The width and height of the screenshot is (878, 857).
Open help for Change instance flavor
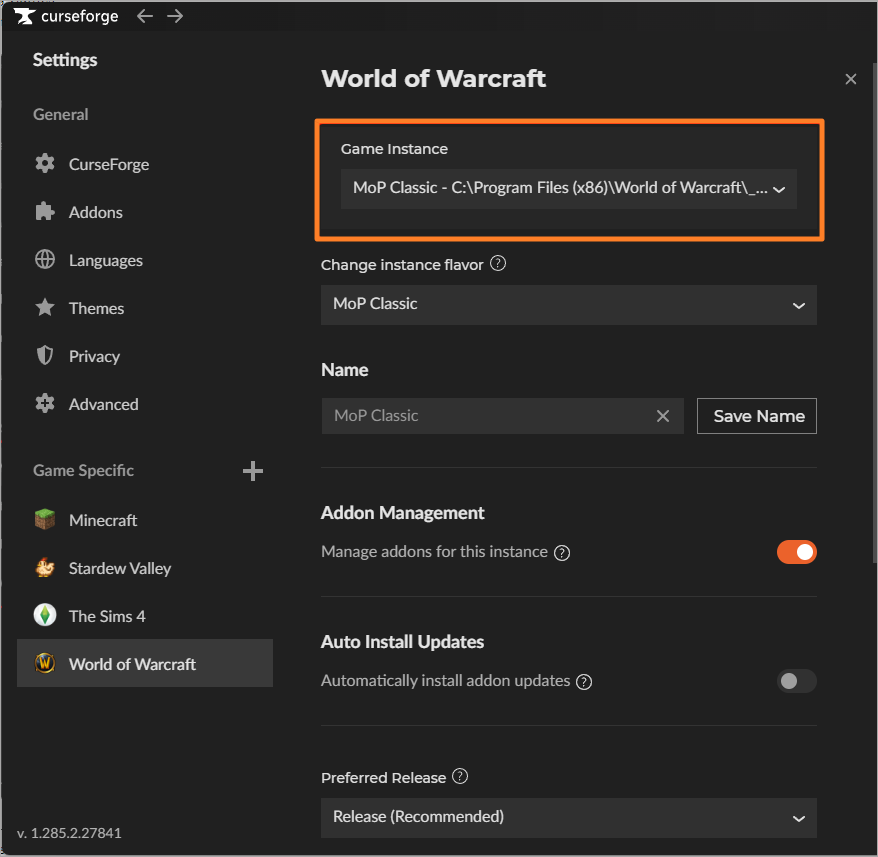[x=498, y=263]
